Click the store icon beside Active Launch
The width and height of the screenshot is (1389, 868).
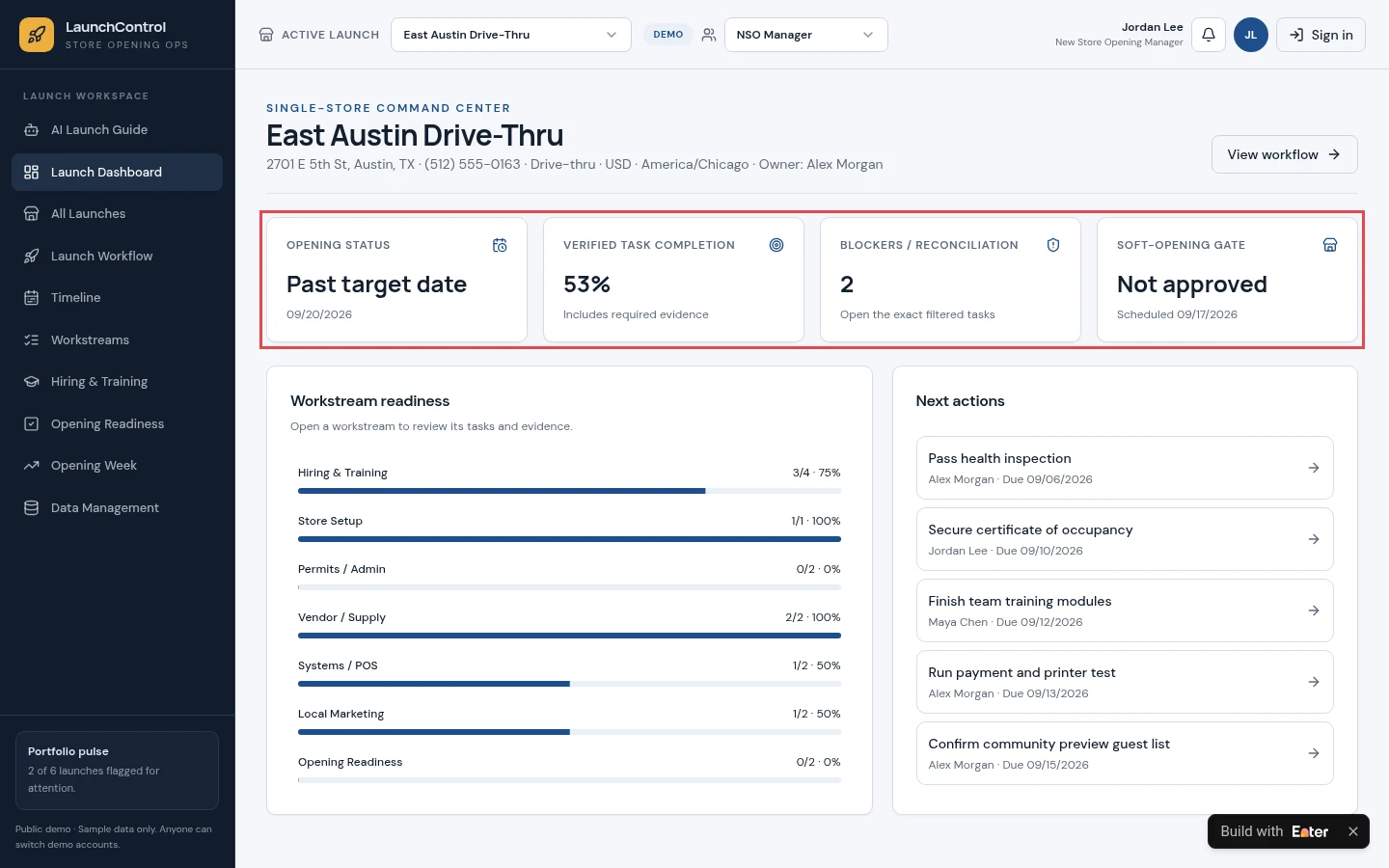(x=266, y=35)
